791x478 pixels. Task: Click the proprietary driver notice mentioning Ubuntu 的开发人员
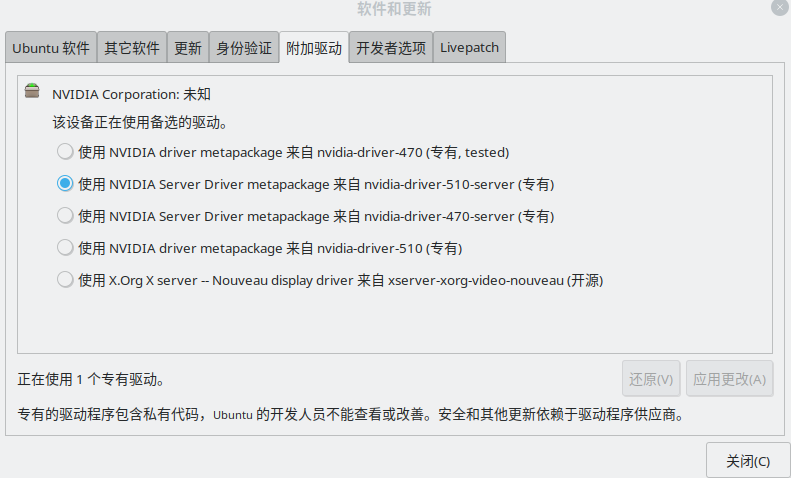[351, 414]
